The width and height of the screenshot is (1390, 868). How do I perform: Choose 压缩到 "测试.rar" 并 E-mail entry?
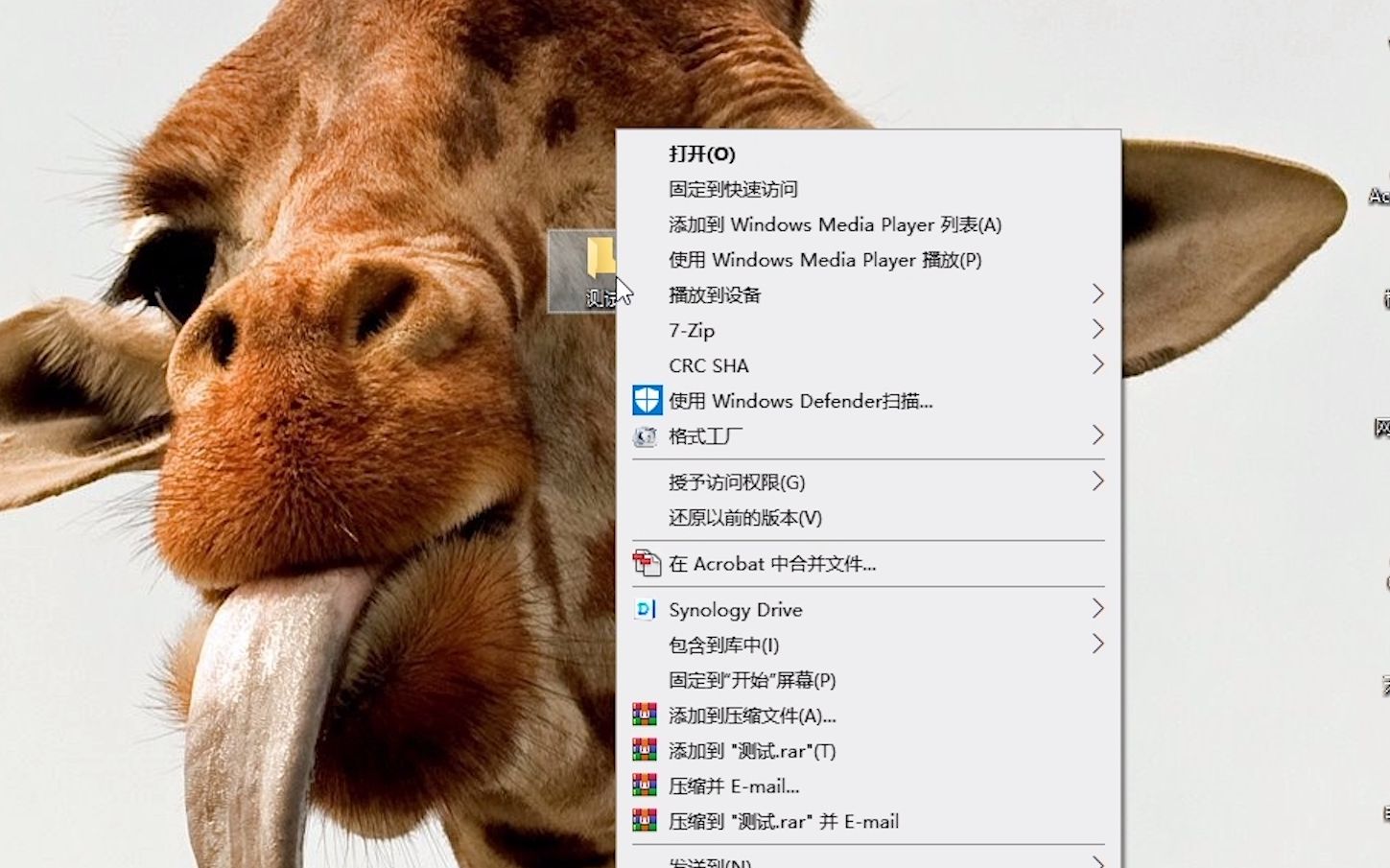pos(868,822)
